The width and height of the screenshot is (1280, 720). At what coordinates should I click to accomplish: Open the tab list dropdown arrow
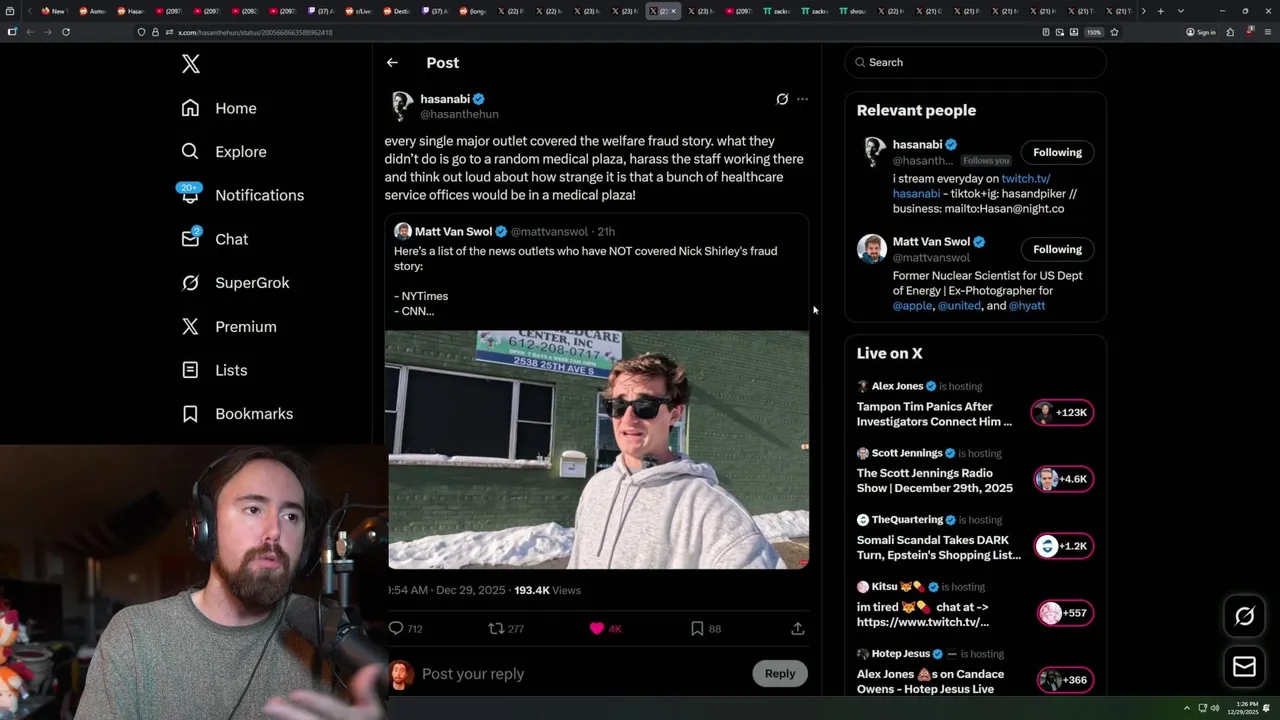tap(1181, 11)
